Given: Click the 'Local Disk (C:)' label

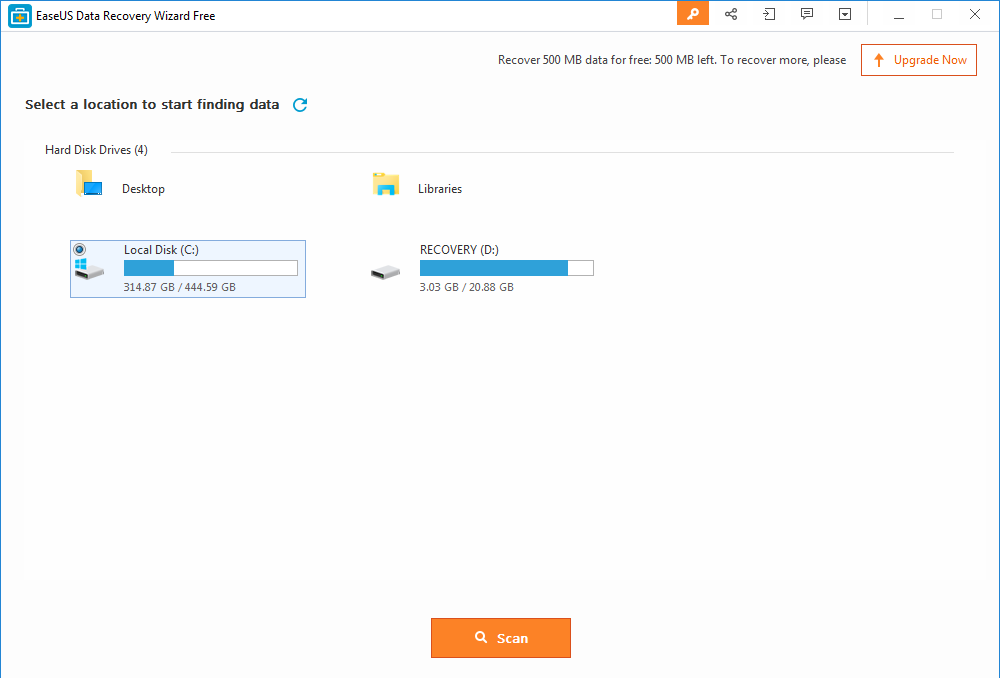Looking at the screenshot, I should click(161, 250).
